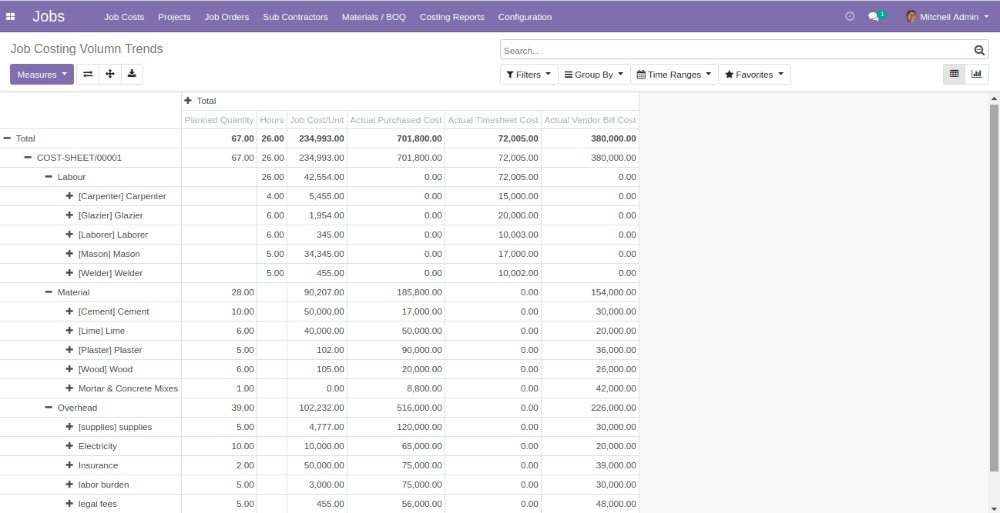Open the activities clock icon
Image resolution: width=1000 pixels, height=513 pixels.
[850, 17]
